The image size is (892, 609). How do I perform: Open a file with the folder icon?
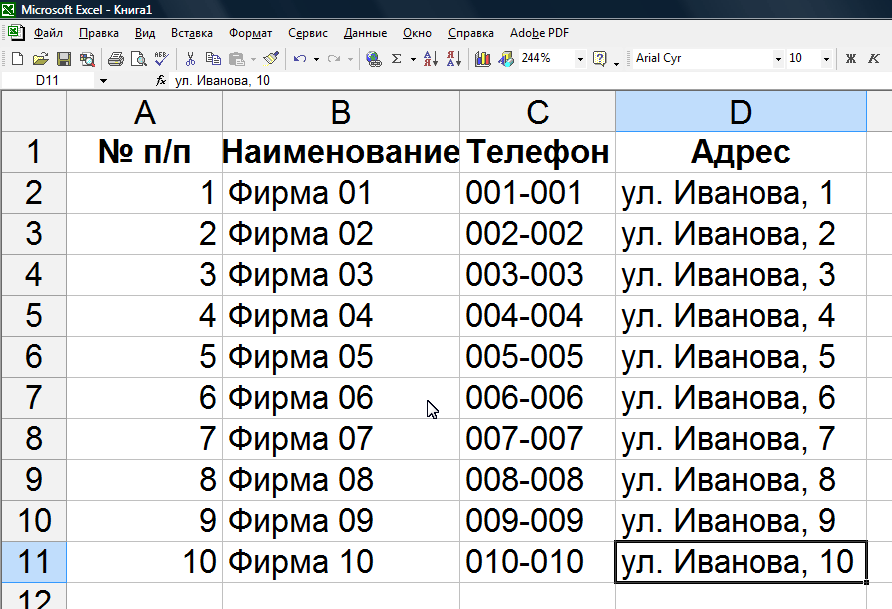pyautogui.click(x=40, y=59)
